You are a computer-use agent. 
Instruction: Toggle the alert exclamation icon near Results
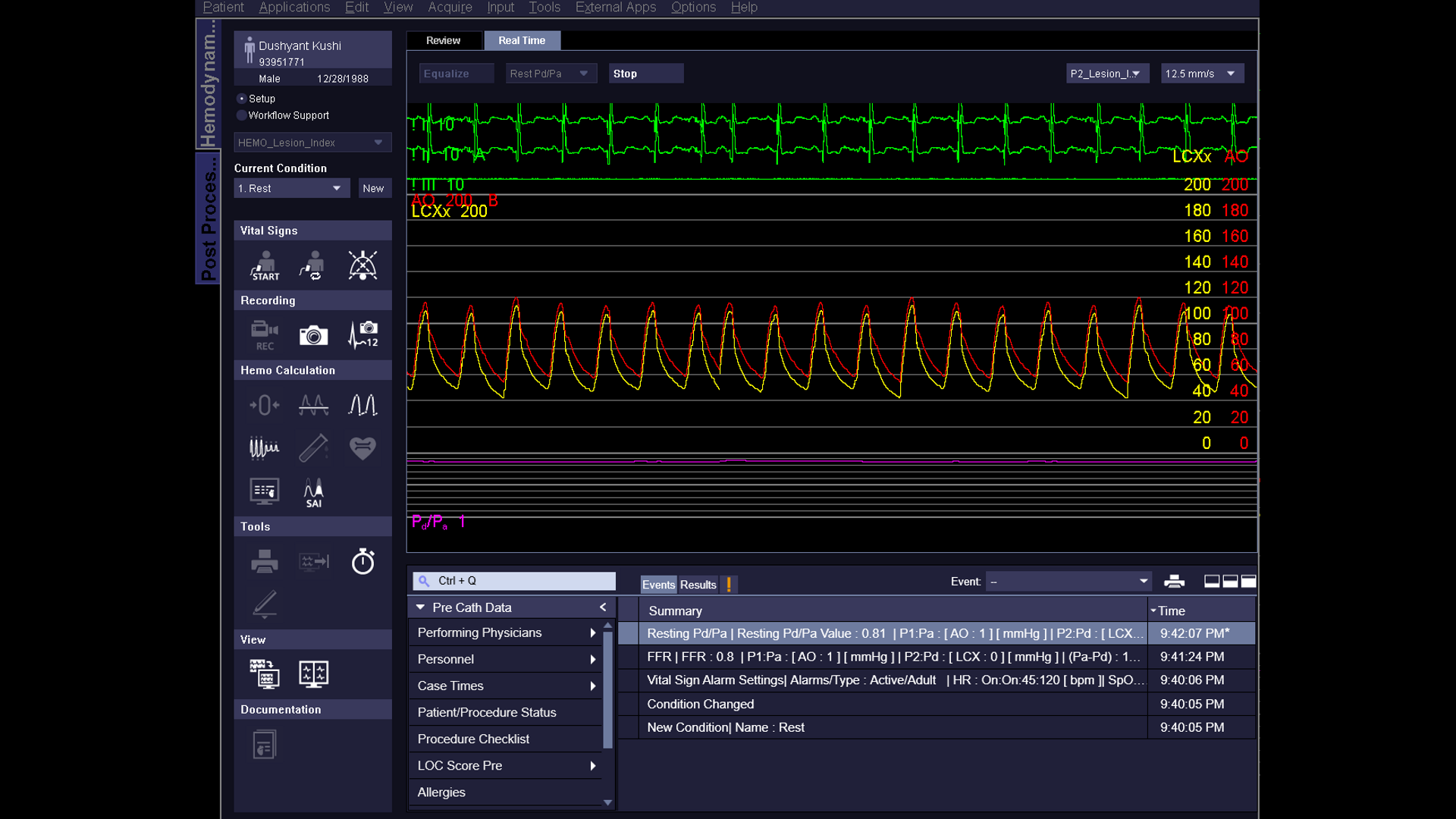pos(729,584)
